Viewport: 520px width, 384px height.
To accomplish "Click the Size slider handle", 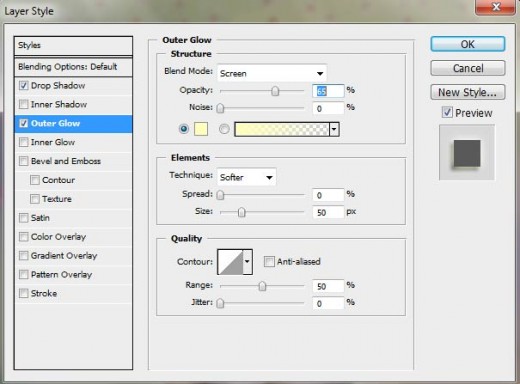I will point(242,212).
